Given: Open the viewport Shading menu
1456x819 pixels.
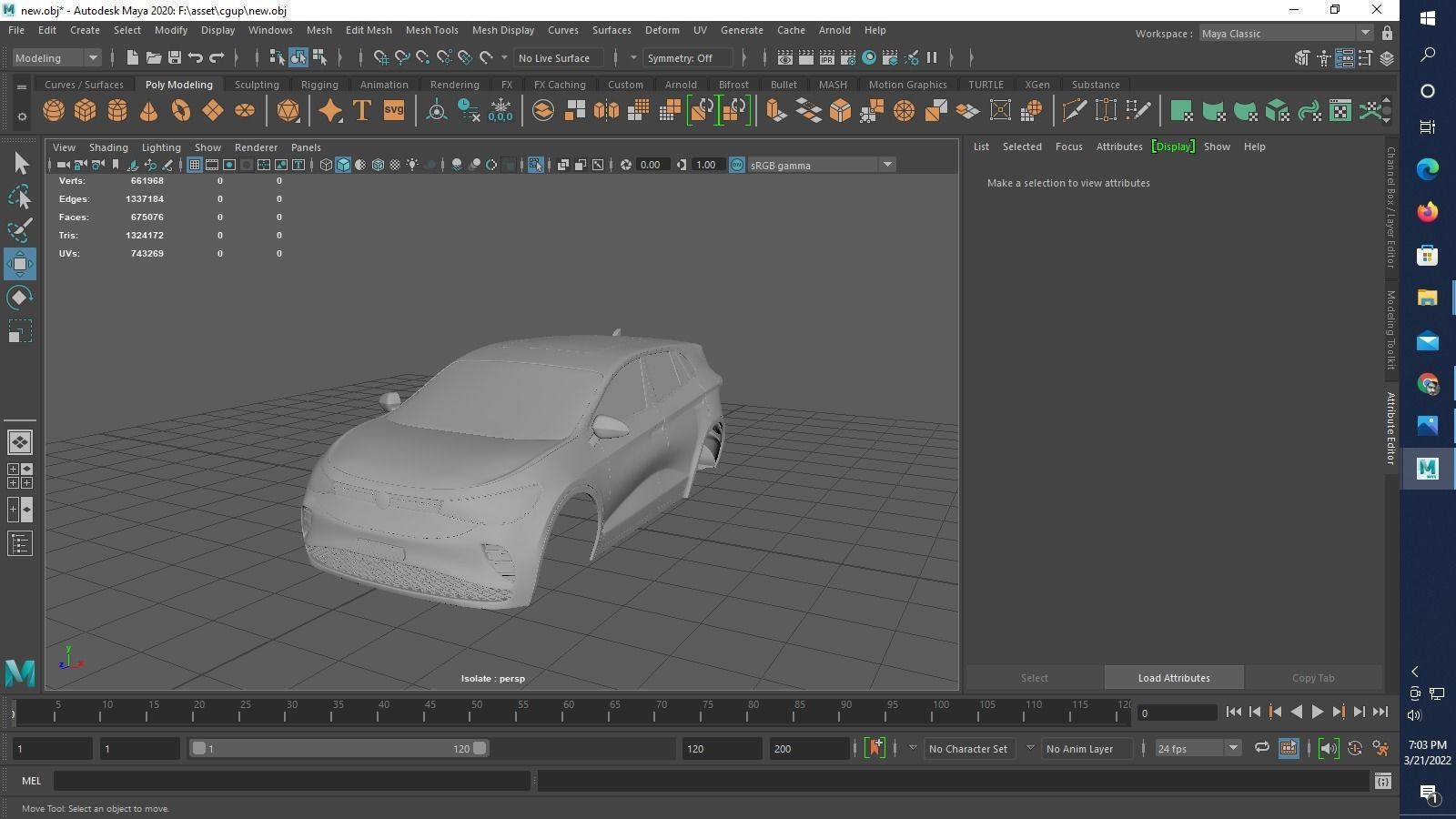Looking at the screenshot, I should (108, 147).
